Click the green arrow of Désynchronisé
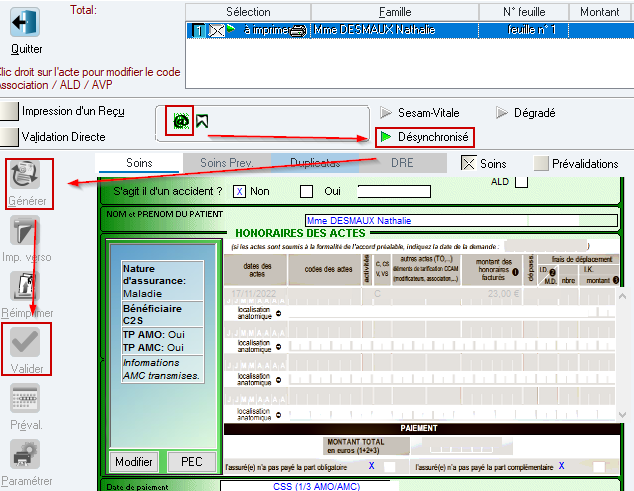 click(386, 137)
